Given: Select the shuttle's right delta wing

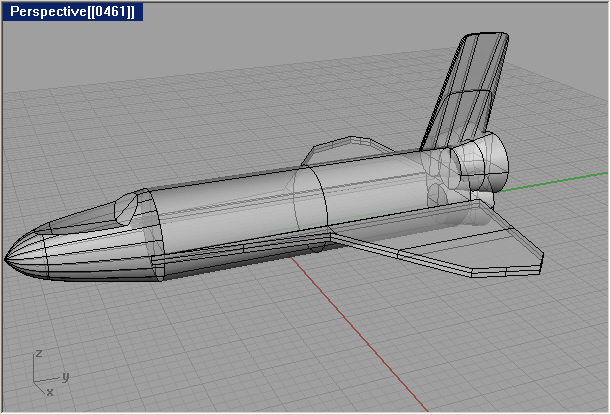Looking at the screenshot, I should click(x=436, y=238).
